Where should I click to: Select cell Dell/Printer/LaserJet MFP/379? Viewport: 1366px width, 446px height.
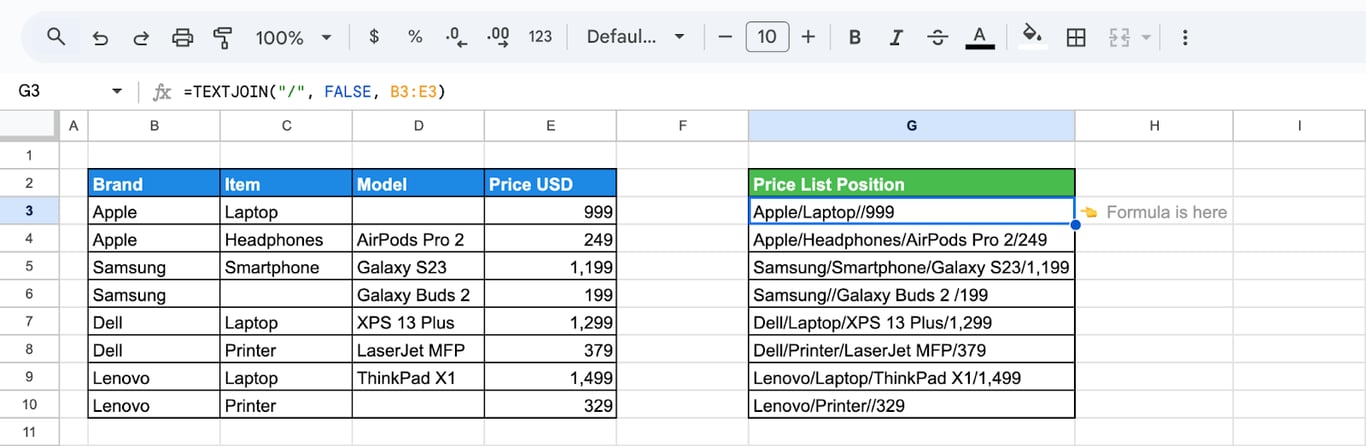coord(911,350)
